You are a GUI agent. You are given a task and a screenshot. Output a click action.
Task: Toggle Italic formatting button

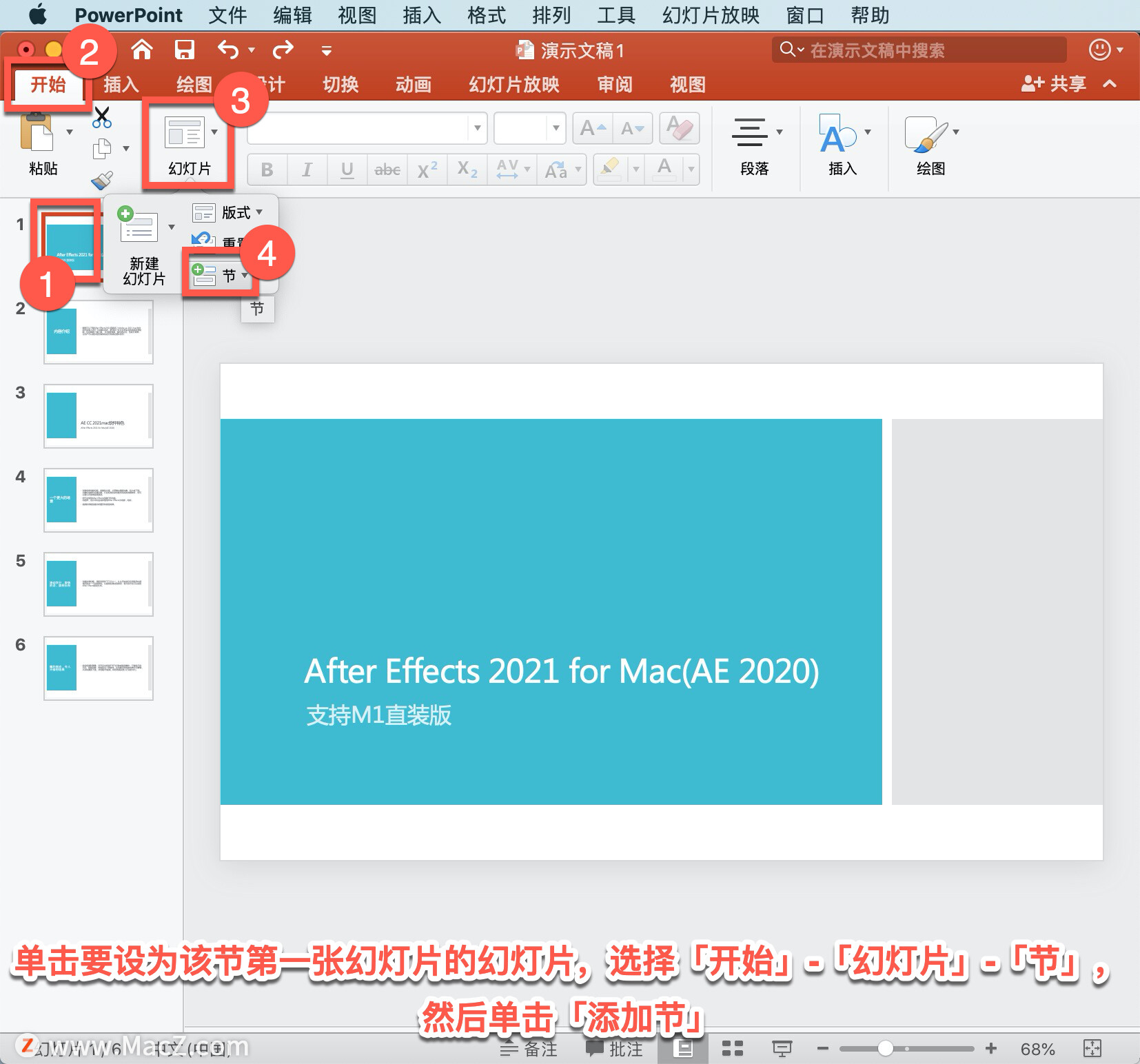[x=307, y=170]
